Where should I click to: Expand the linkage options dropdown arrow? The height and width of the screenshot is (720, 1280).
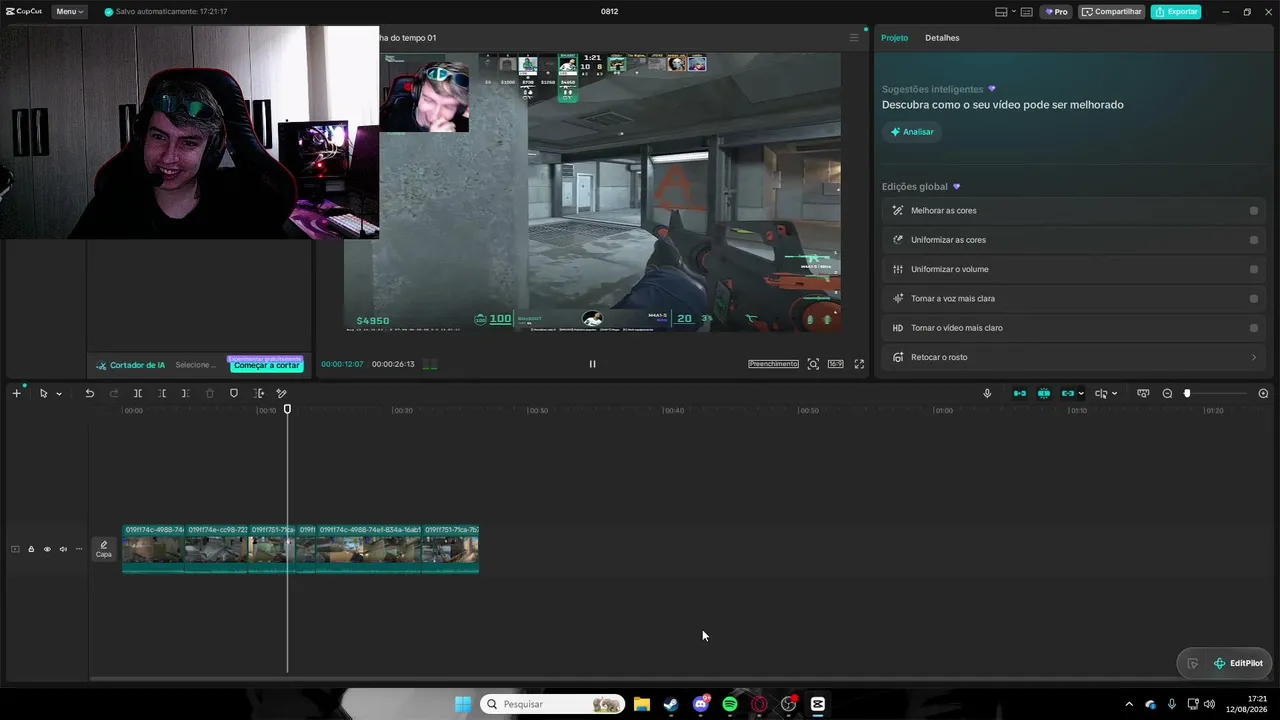point(1081,393)
